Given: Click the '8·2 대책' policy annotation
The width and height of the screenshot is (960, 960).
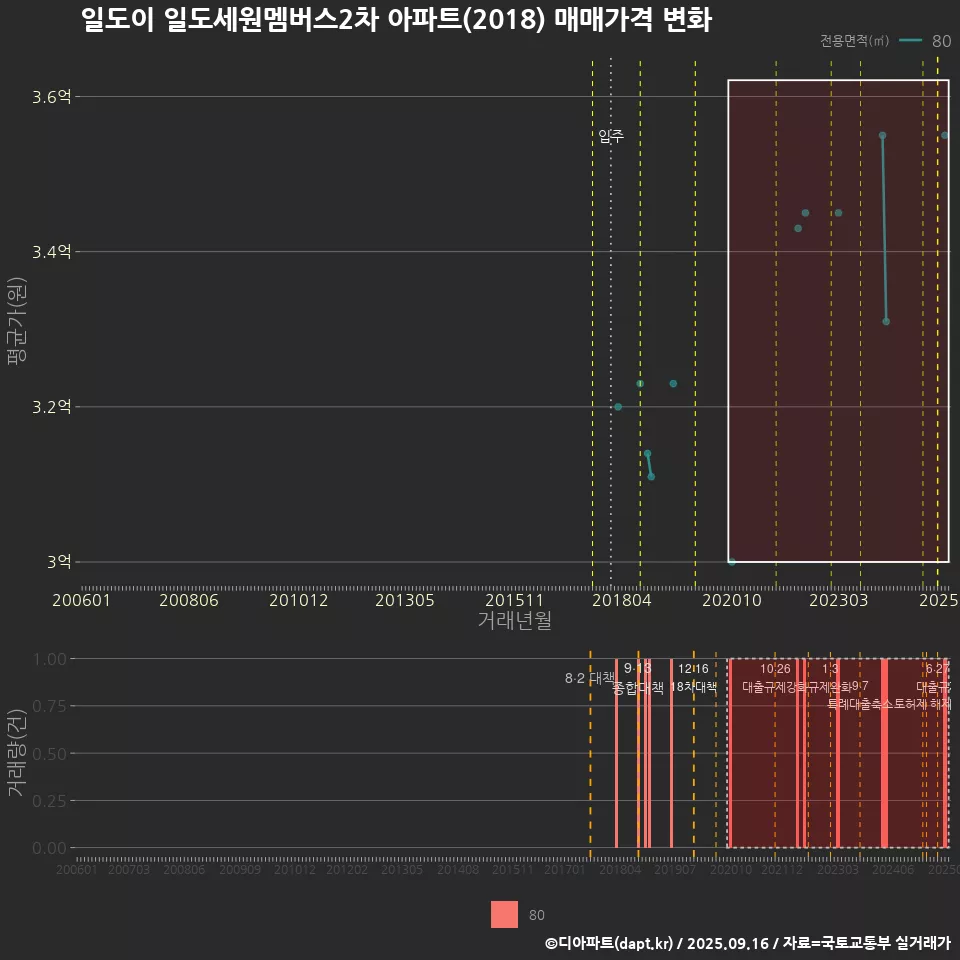Looking at the screenshot, I should coord(590,678).
